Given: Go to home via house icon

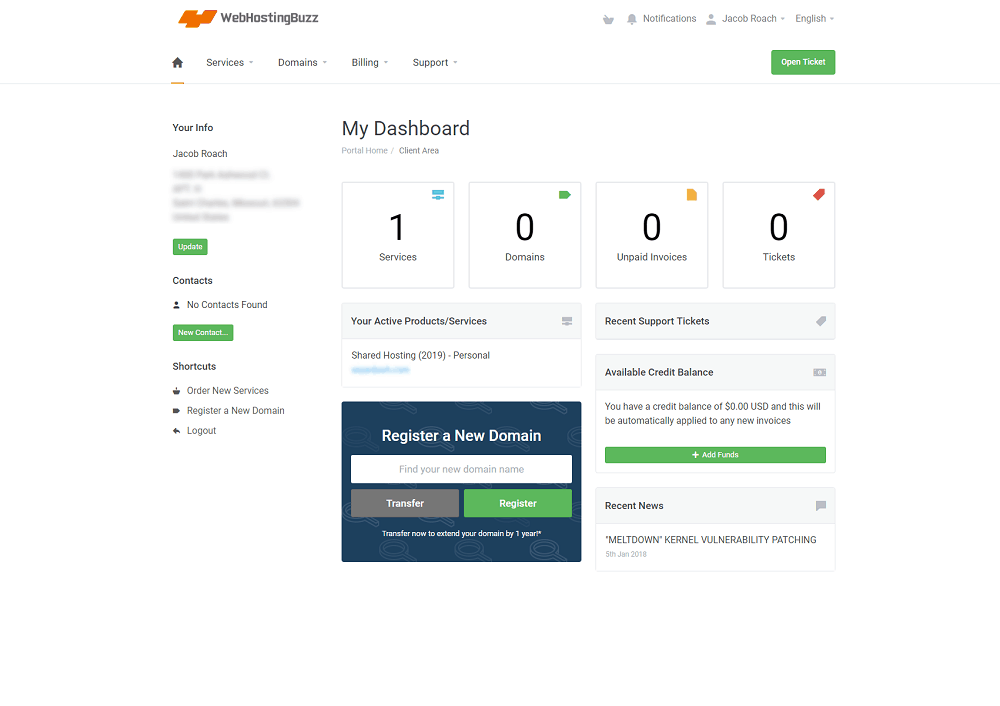Looking at the screenshot, I should (177, 63).
